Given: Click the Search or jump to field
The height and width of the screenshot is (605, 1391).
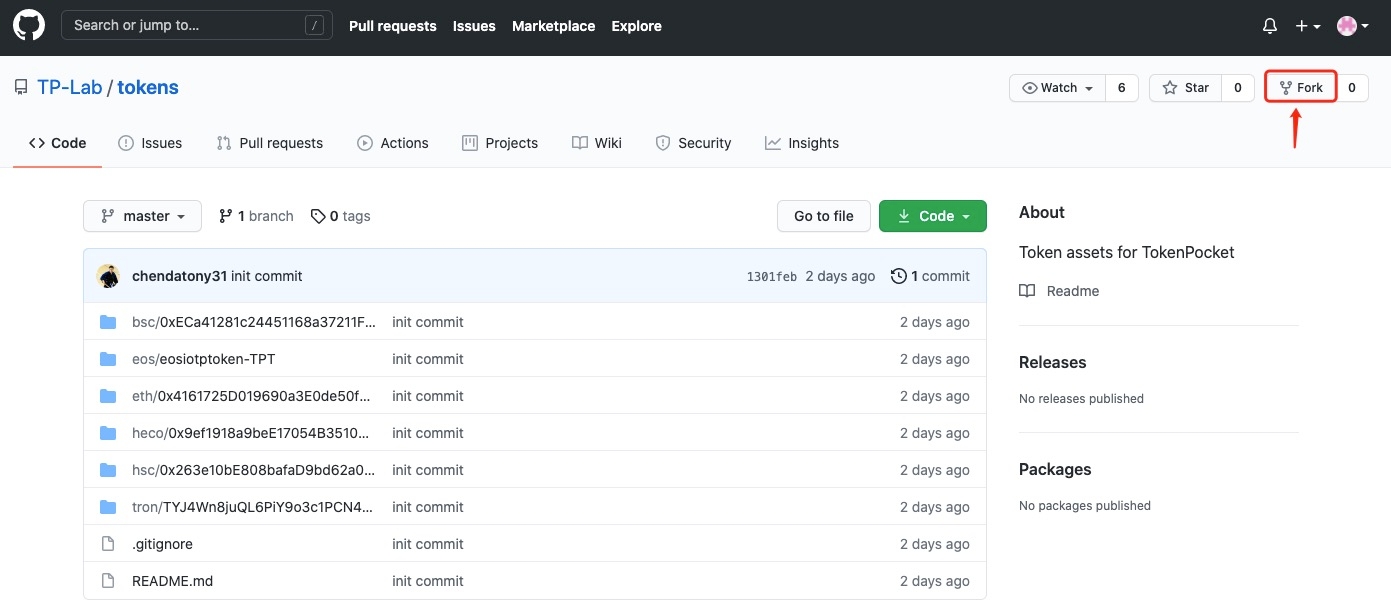Looking at the screenshot, I should point(196,26).
